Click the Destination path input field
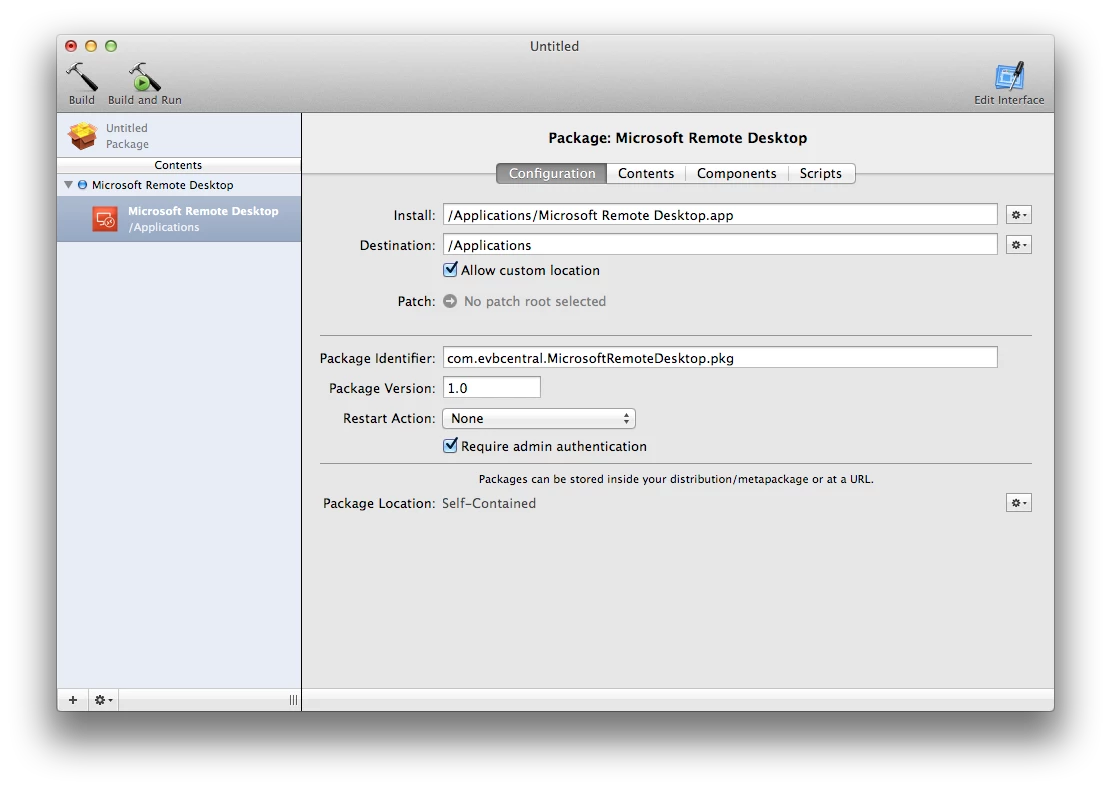1111x790 pixels. point(720,244)
